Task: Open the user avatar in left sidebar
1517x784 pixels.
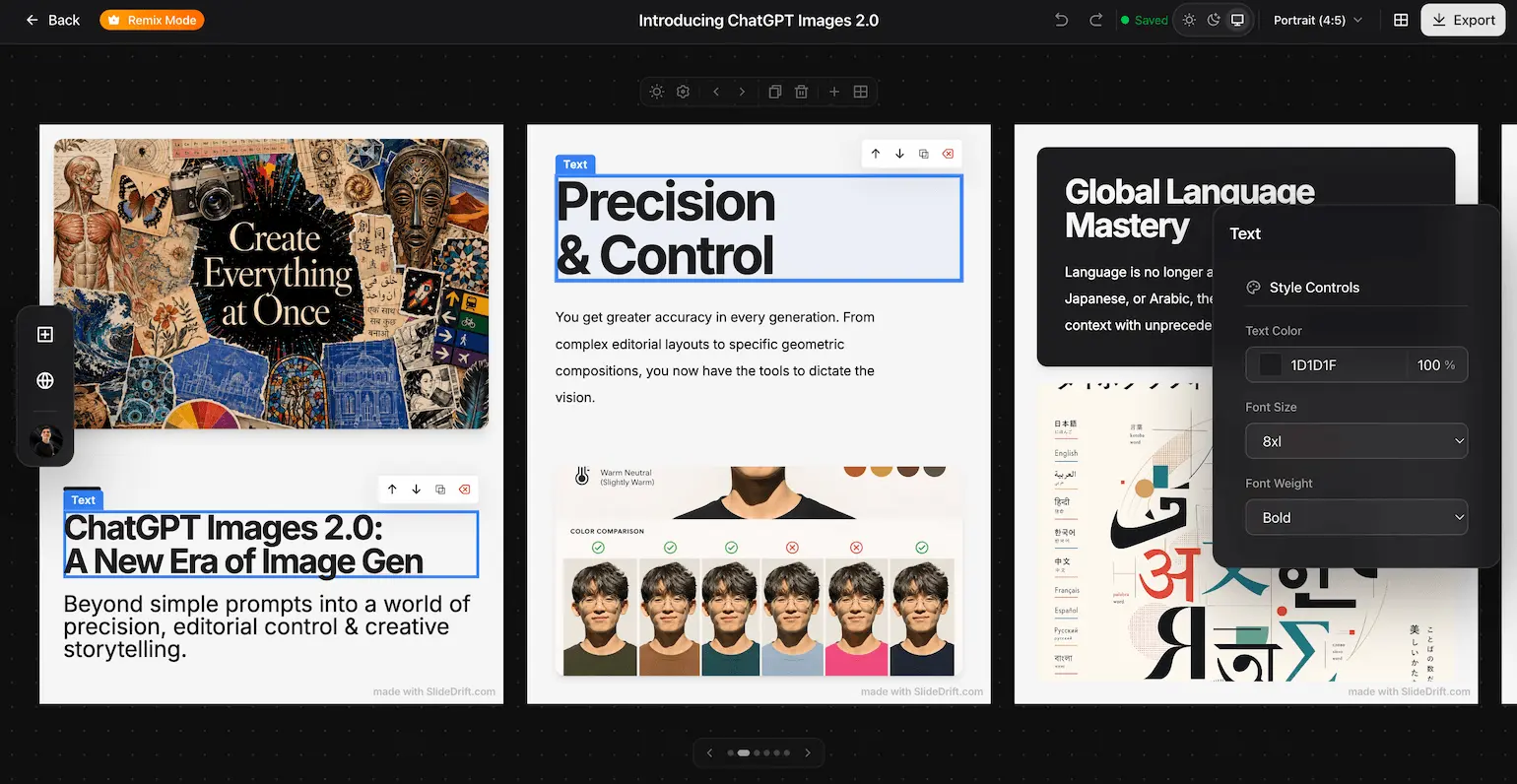Action: [x=45, y=440]
